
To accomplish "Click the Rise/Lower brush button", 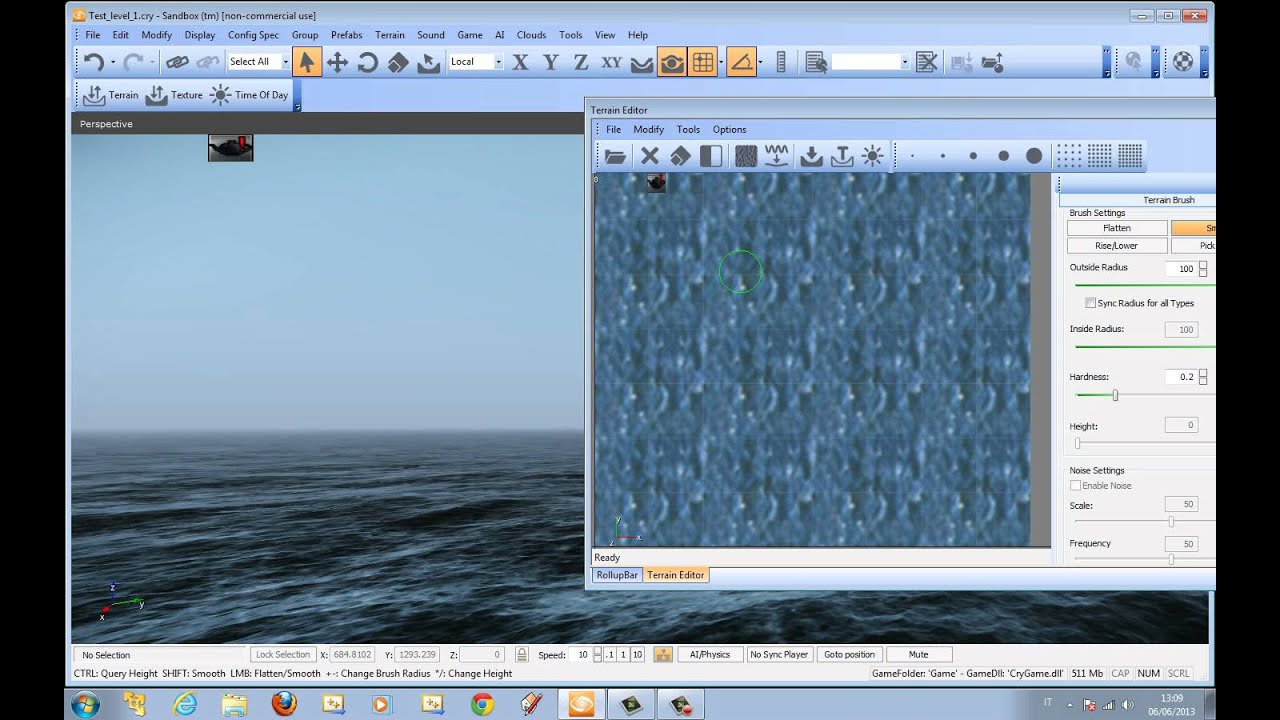I will tap(1117, 245).
